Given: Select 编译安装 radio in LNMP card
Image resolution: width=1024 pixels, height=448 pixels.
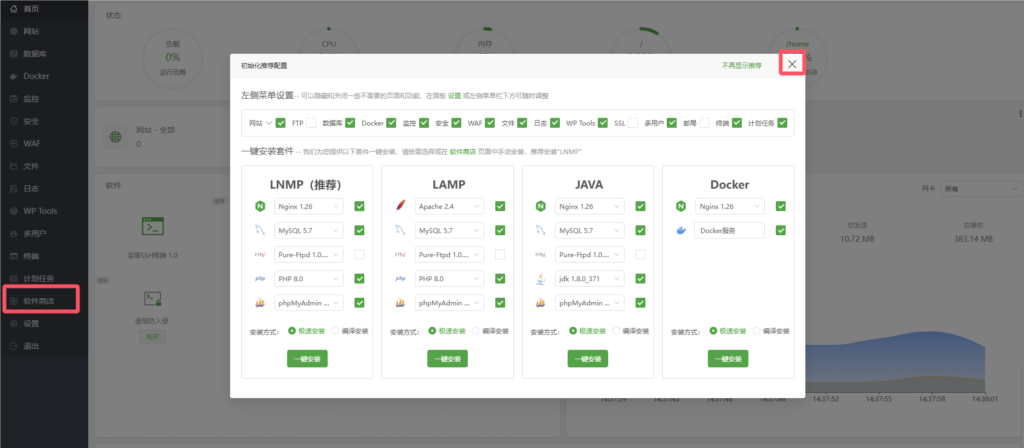Looking at the screenshot, I should tap(336, 331).
